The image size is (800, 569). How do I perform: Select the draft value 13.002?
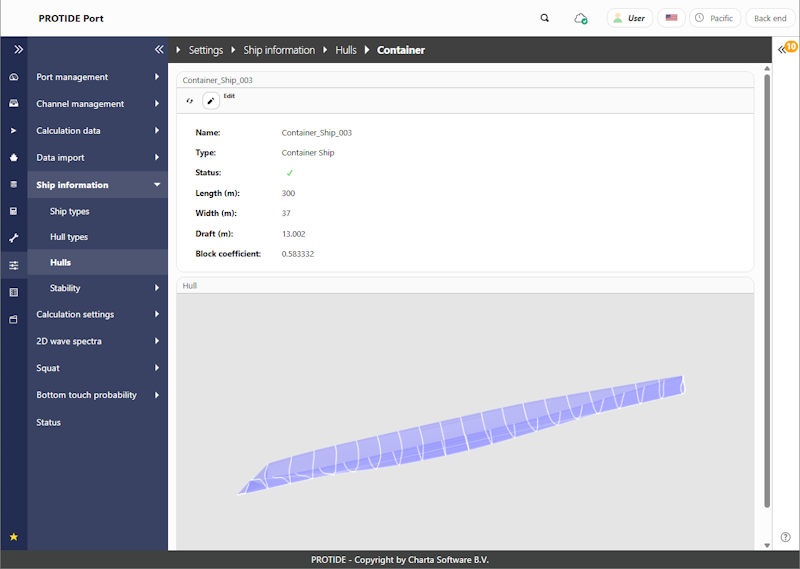click(x=293, y=234)
